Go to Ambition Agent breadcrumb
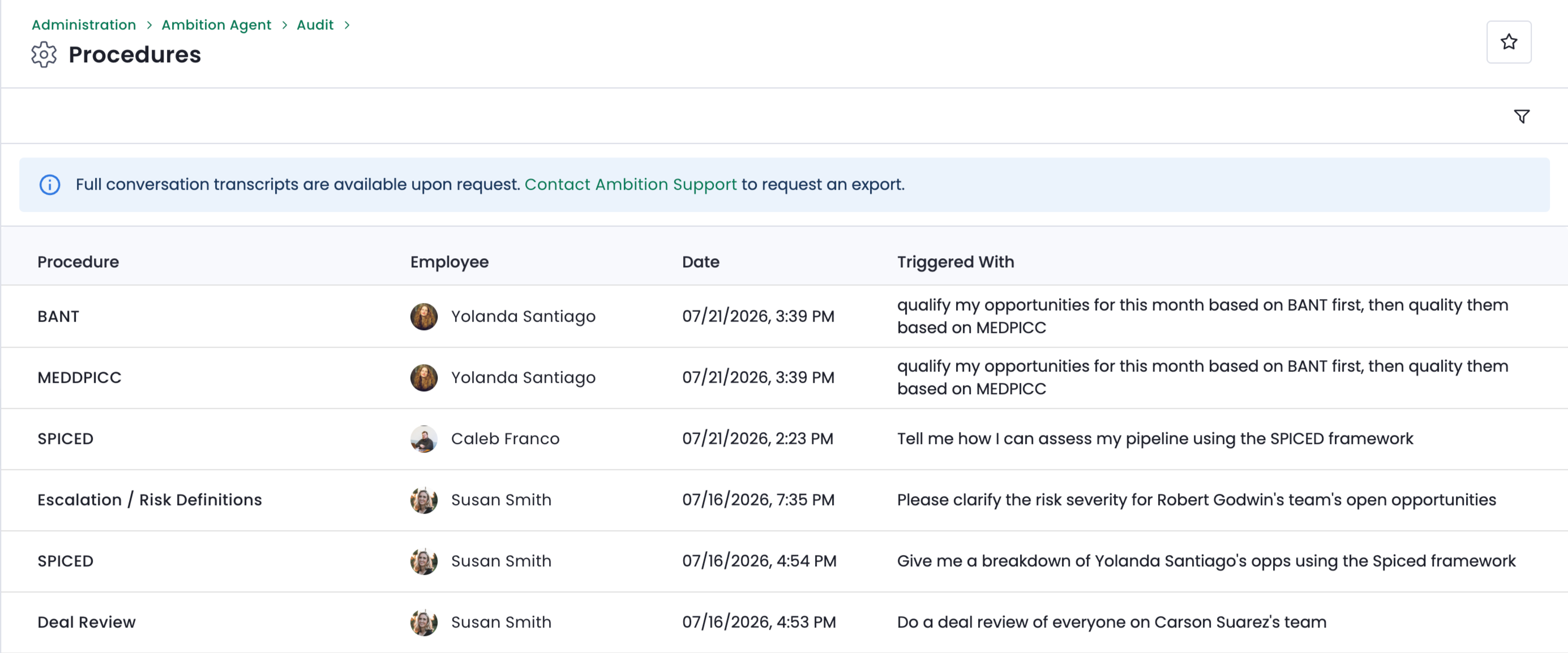 tap(216, 25)
